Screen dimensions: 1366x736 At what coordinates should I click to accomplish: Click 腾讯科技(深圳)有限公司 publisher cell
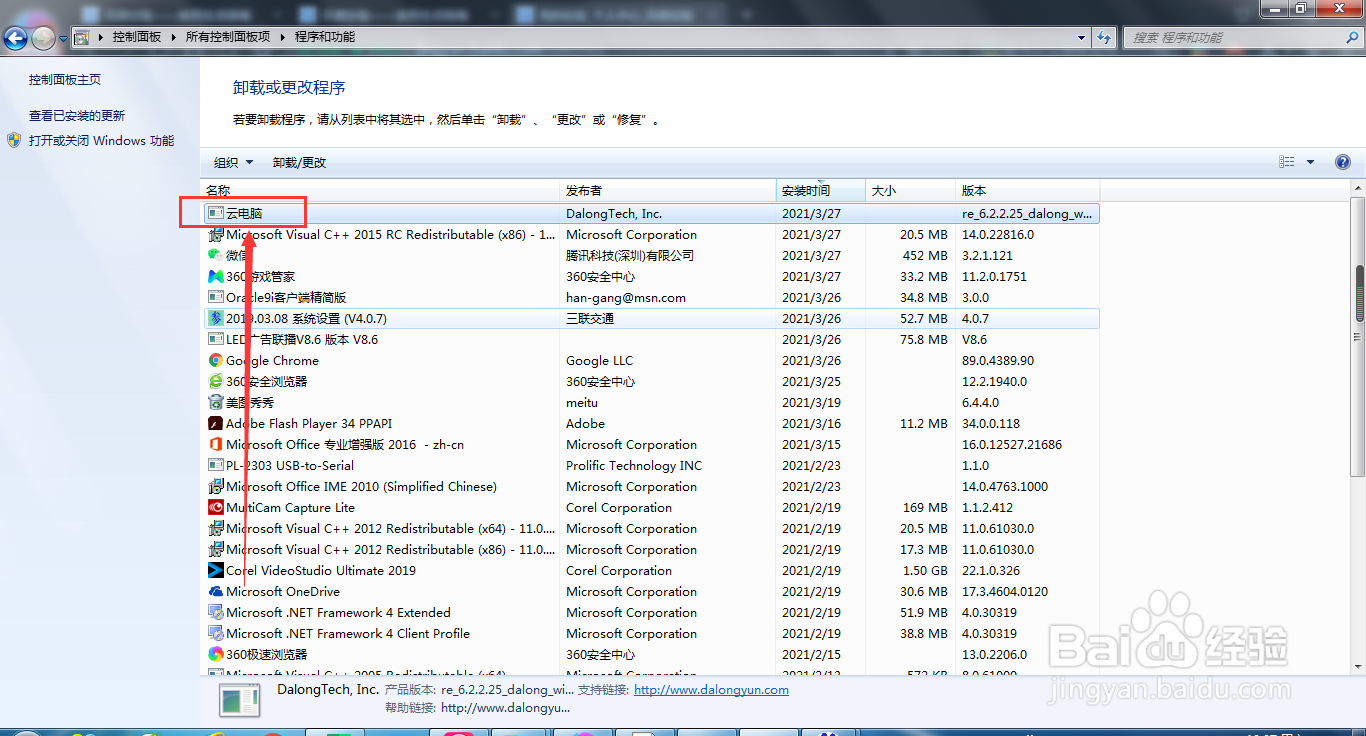(x=630, y=256)
